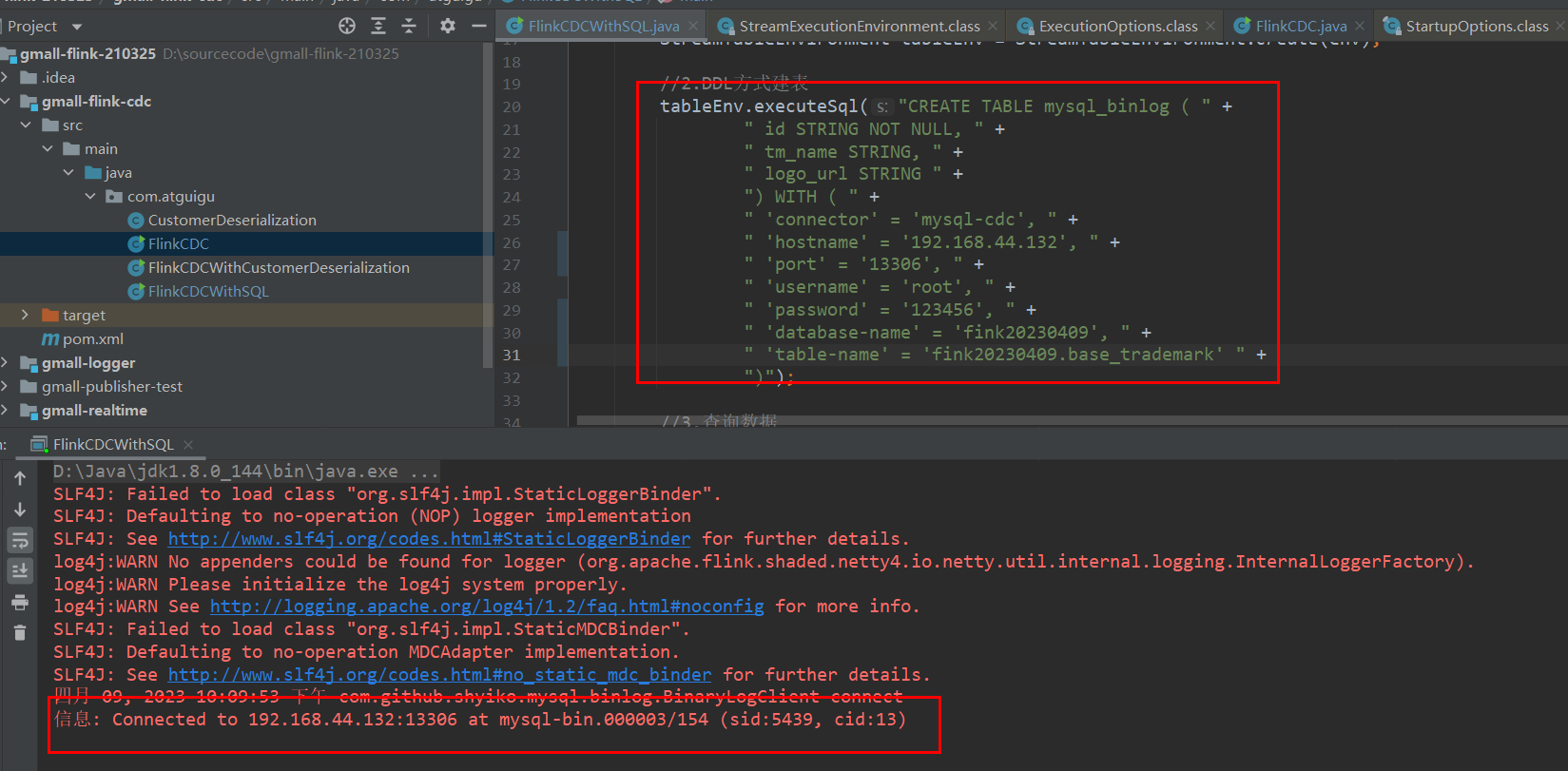Select FlinkCDC class in project tree
Image resolution: width=1568 pixels, height=771 pixels.
coord(178,243)
